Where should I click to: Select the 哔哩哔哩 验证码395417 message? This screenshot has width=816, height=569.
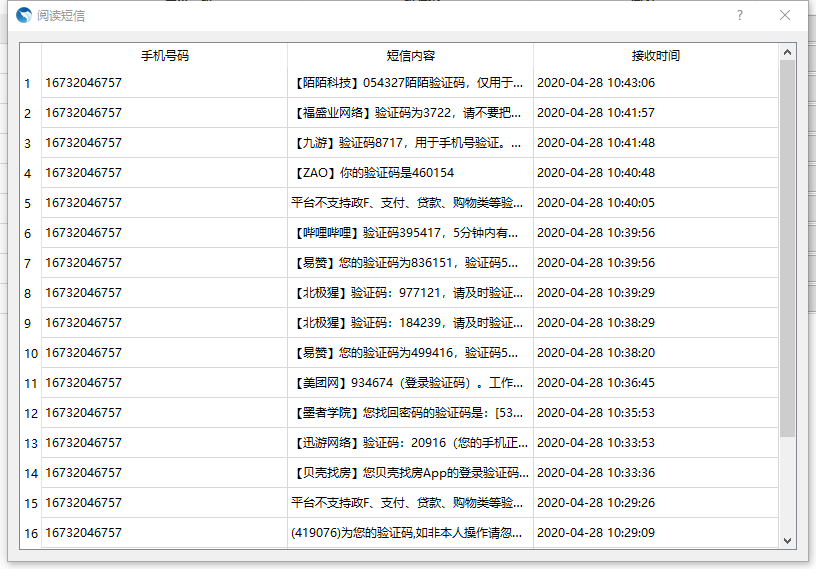pos(410,233)
